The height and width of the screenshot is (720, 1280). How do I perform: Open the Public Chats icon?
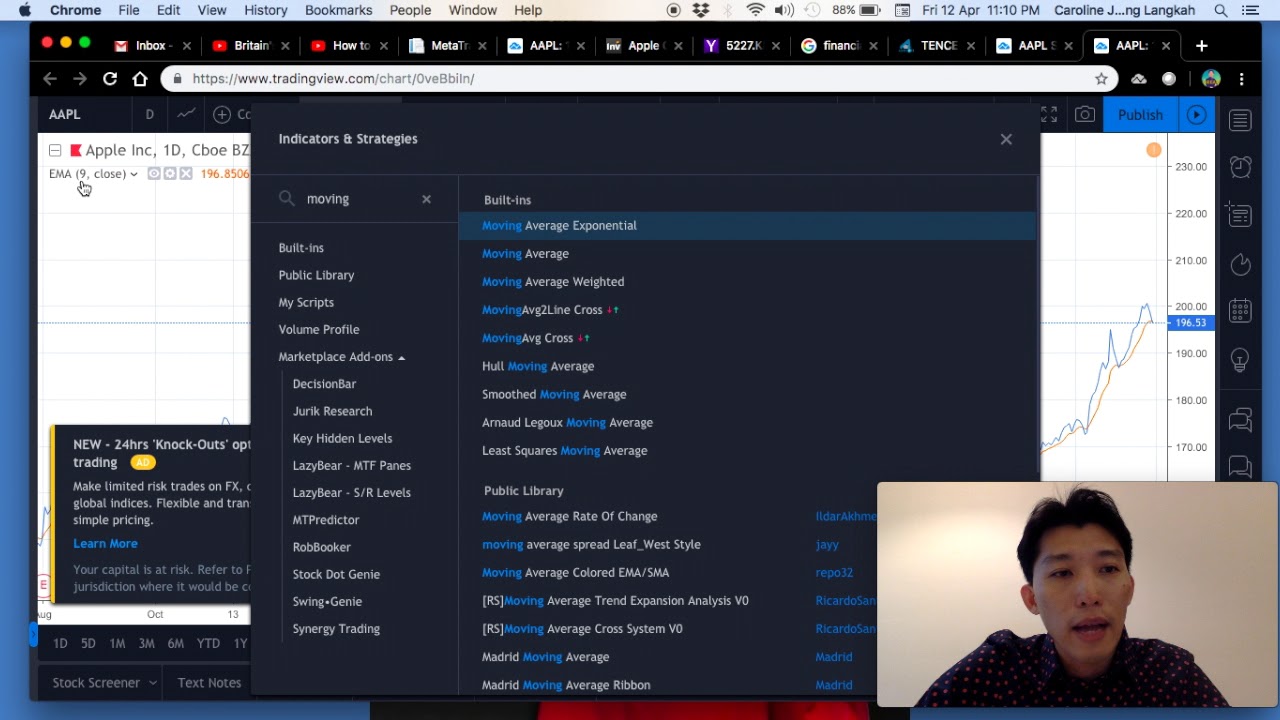(x=1240, y=420)
